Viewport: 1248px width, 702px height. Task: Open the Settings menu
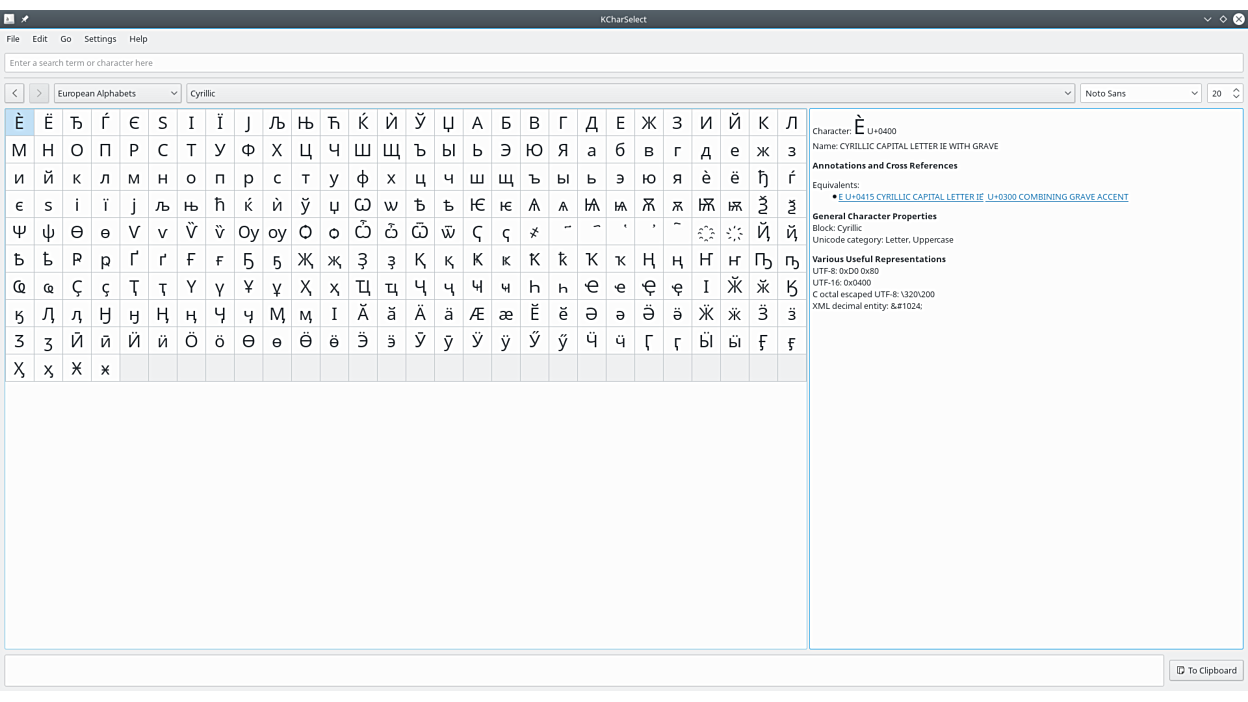[100, 39]
